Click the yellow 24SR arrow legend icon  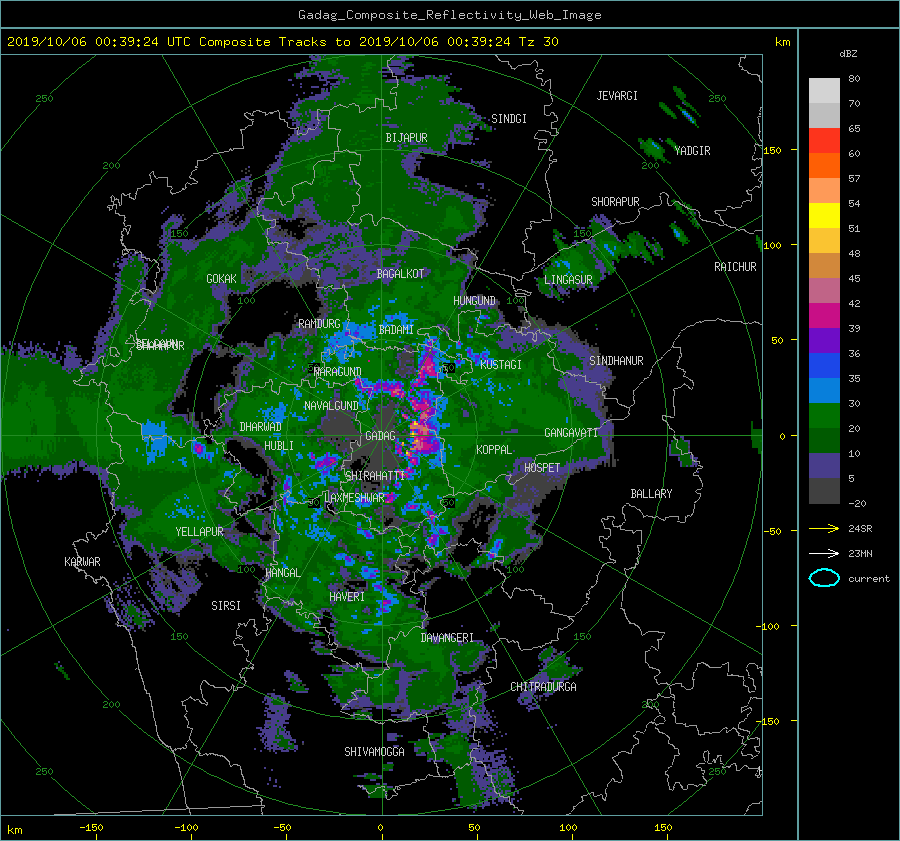pyautogui.click(x=824, y=528)
